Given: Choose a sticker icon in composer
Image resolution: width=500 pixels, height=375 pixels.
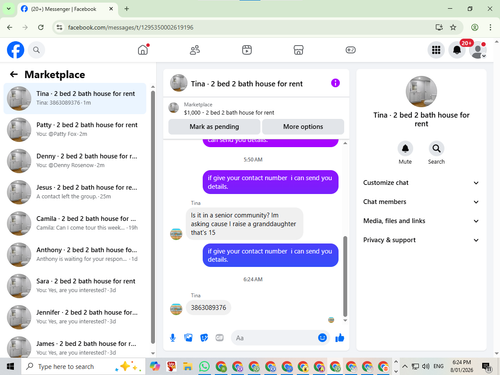Looking at the screenshot, I should [204, 338].
